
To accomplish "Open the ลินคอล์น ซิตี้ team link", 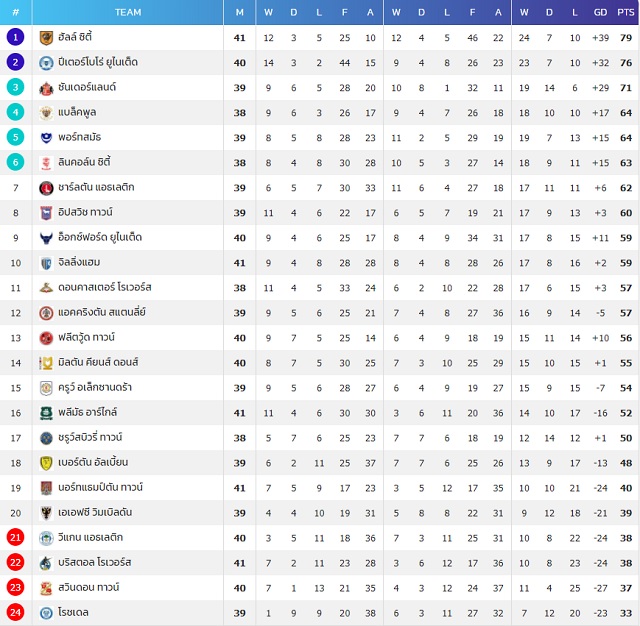I will click(84, 162).
